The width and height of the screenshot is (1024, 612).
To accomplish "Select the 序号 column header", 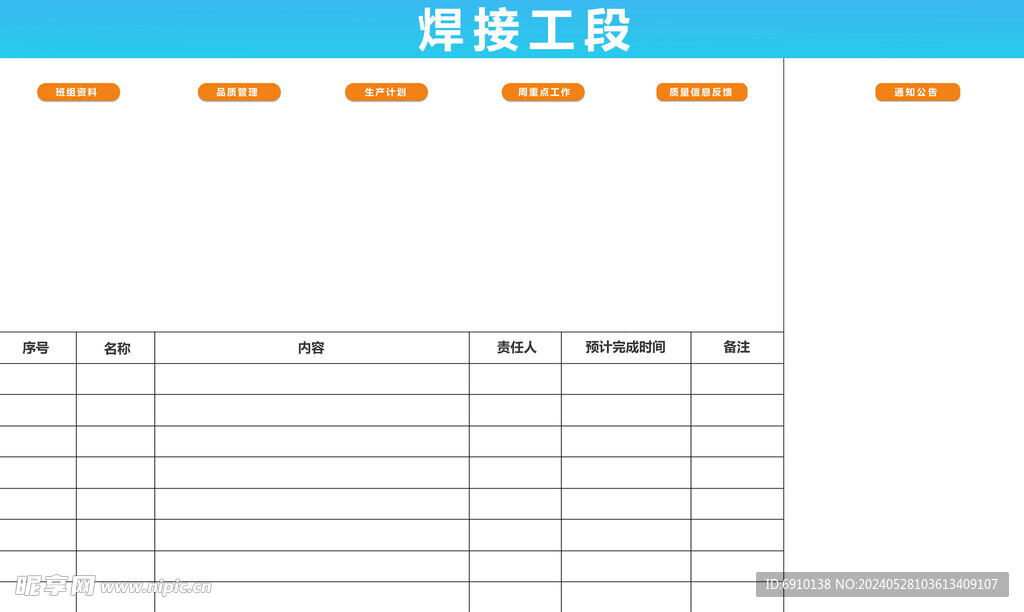I will pos(36,348).
